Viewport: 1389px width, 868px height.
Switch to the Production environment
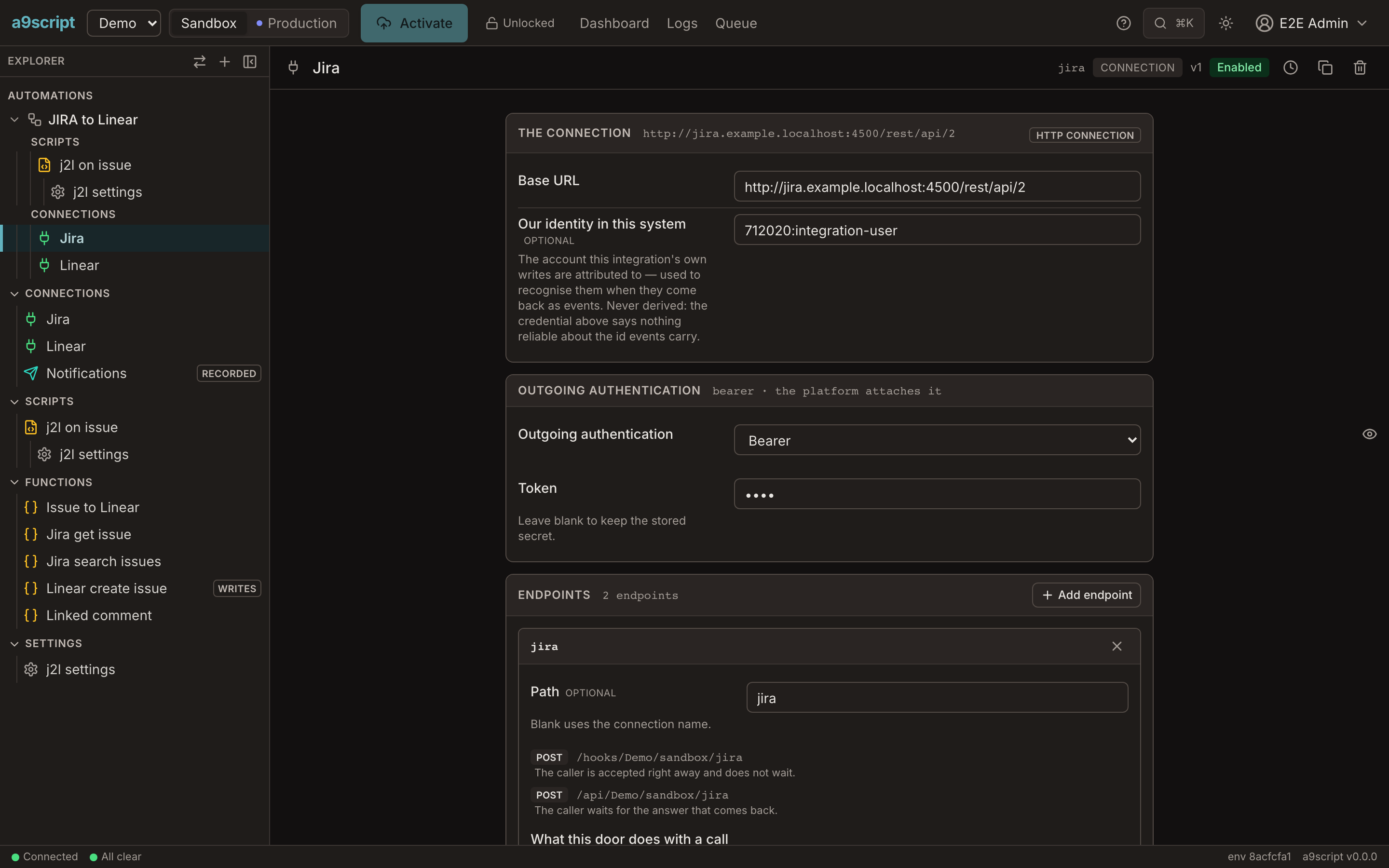click(297, 23)
